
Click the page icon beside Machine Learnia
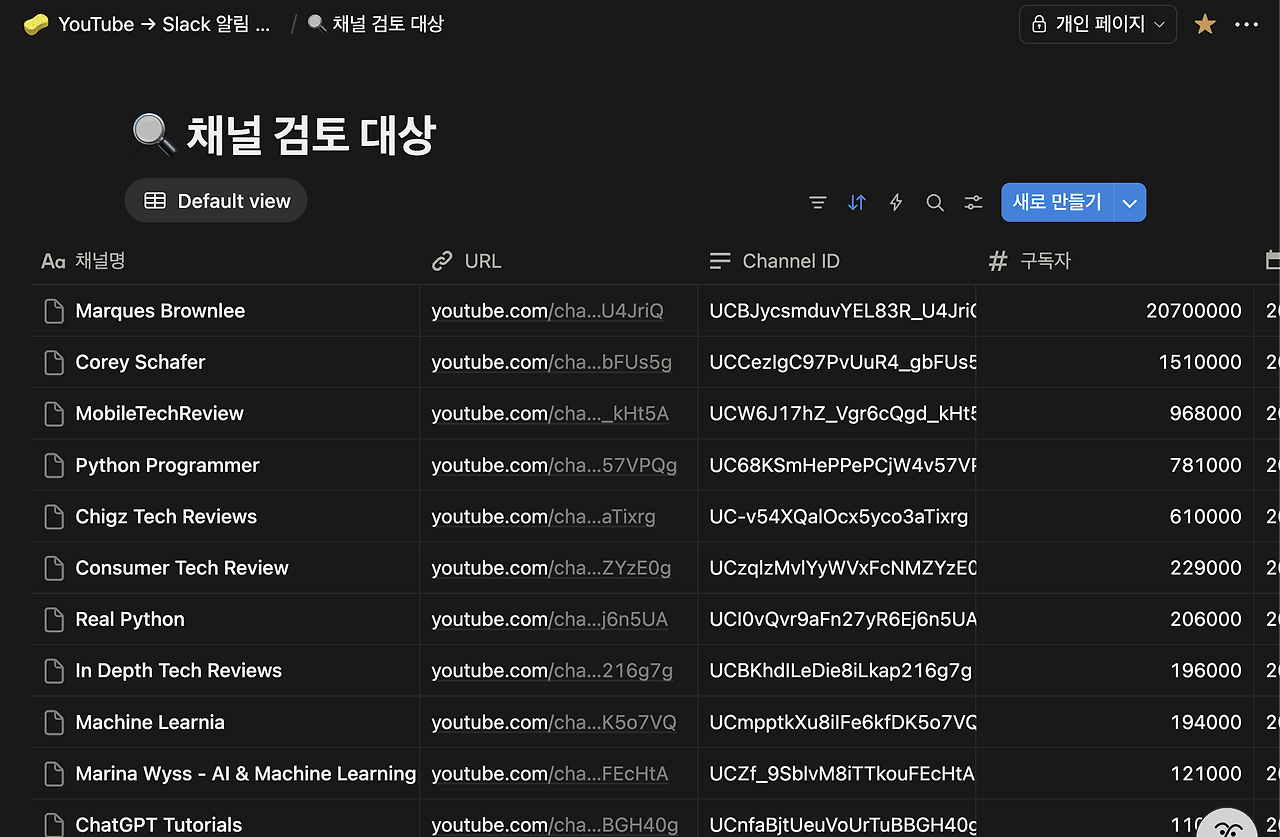coord(54,722)
